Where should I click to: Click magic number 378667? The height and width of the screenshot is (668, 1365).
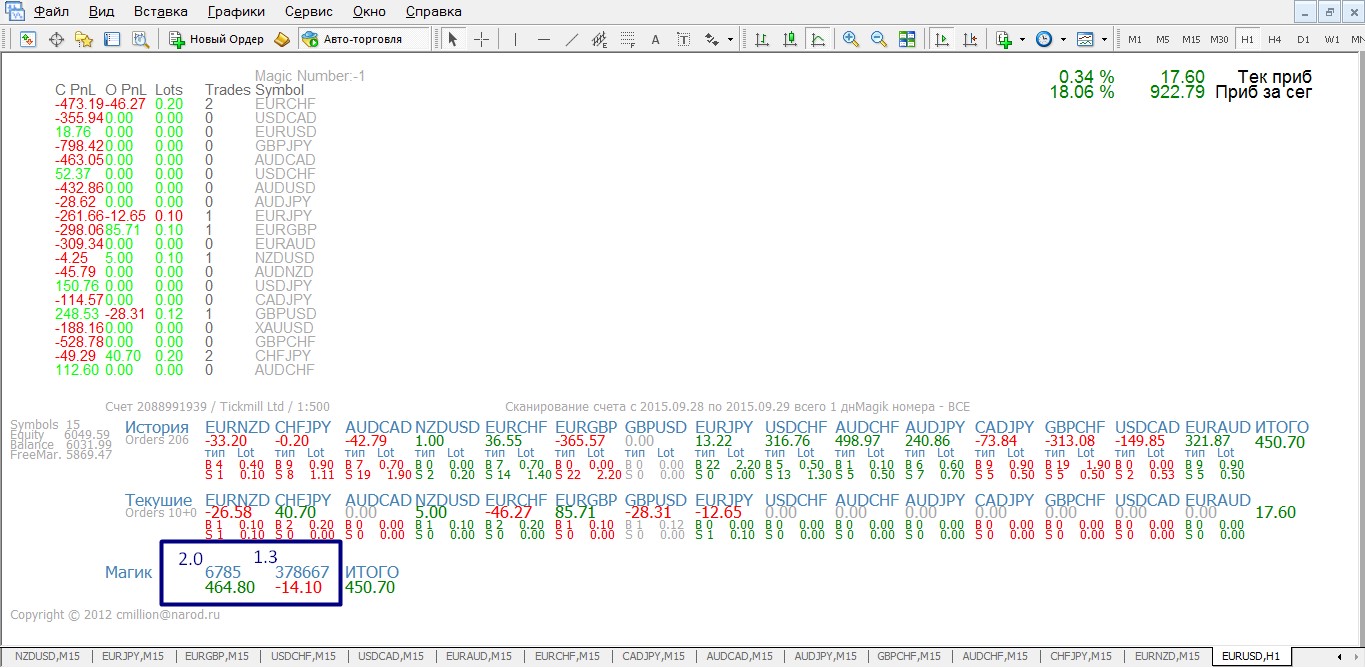[x=302, y=572]
